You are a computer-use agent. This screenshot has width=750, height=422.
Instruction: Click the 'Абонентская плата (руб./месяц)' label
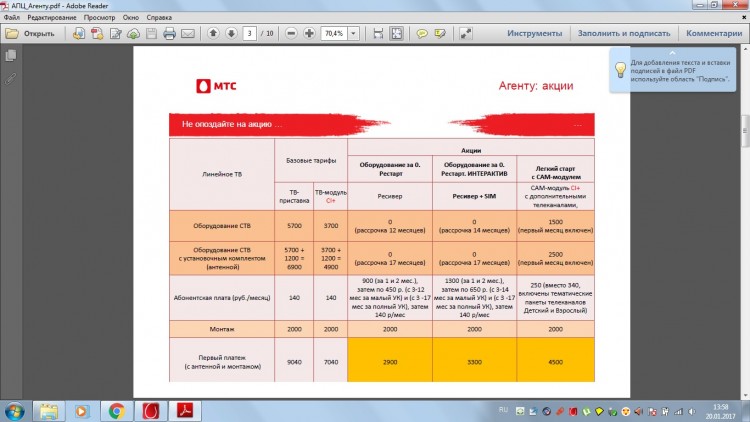(222, 298)
